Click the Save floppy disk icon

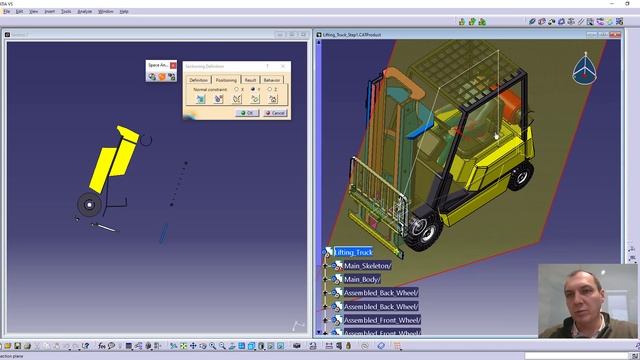18,346
